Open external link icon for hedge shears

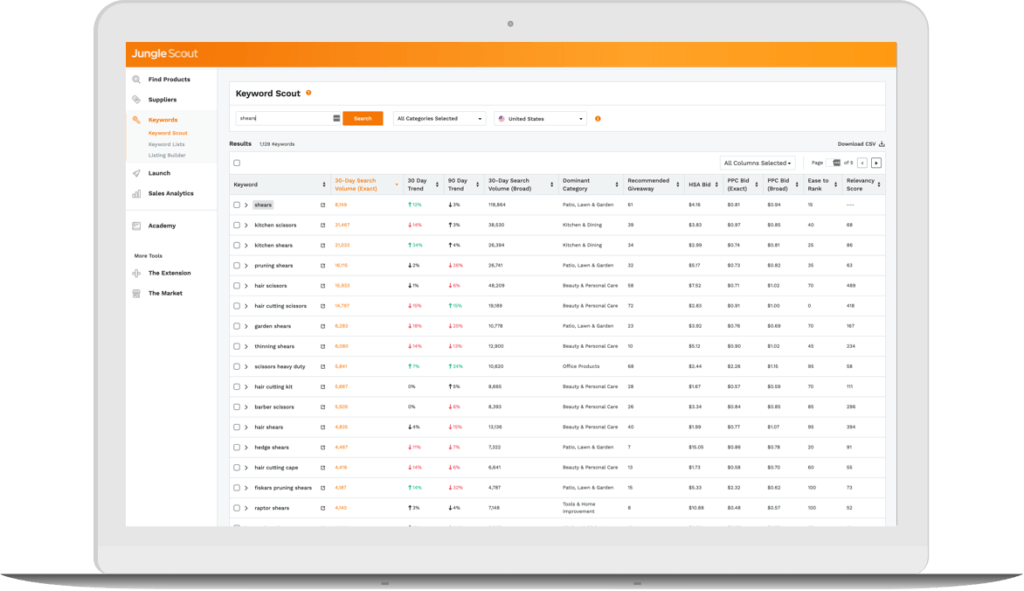[x=323, y=448]
